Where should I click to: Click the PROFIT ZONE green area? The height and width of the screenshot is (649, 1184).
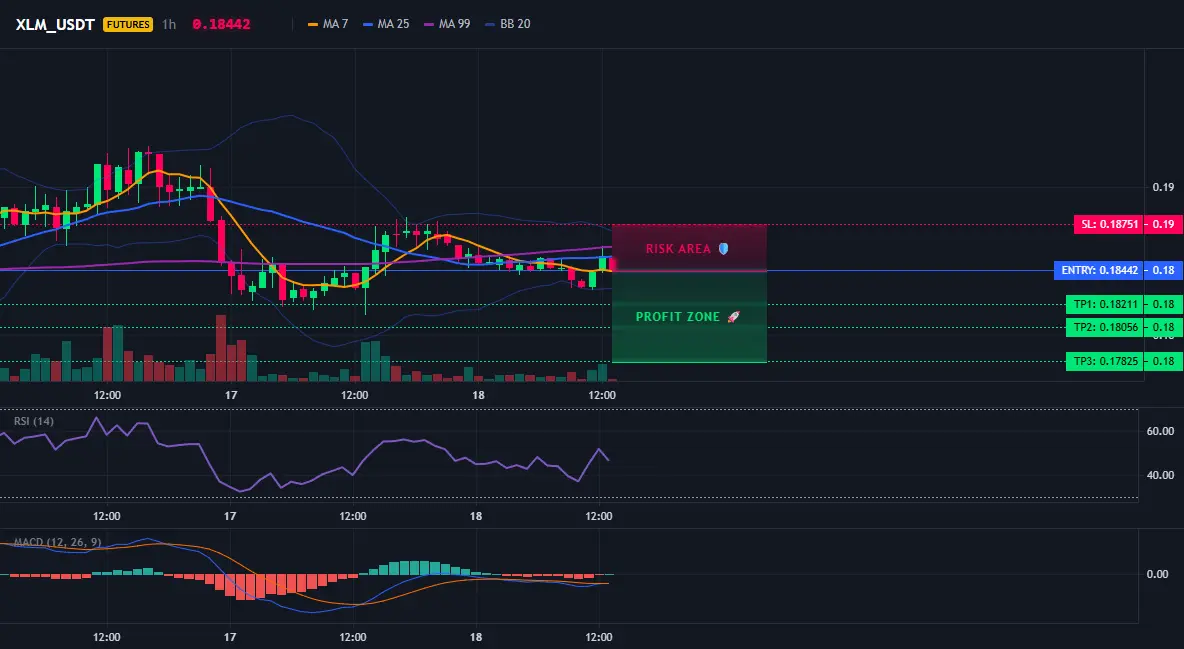(689, 317)
